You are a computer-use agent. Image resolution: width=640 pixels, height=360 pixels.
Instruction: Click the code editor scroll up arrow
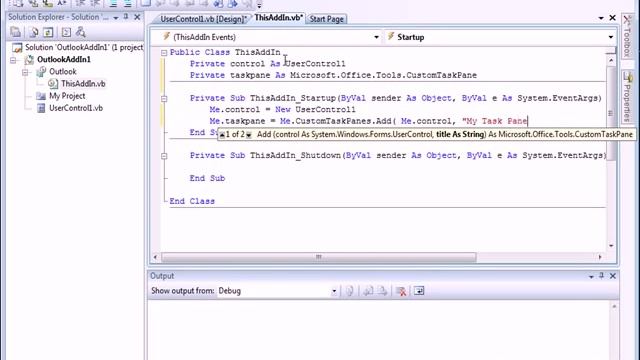click(611, 61)
